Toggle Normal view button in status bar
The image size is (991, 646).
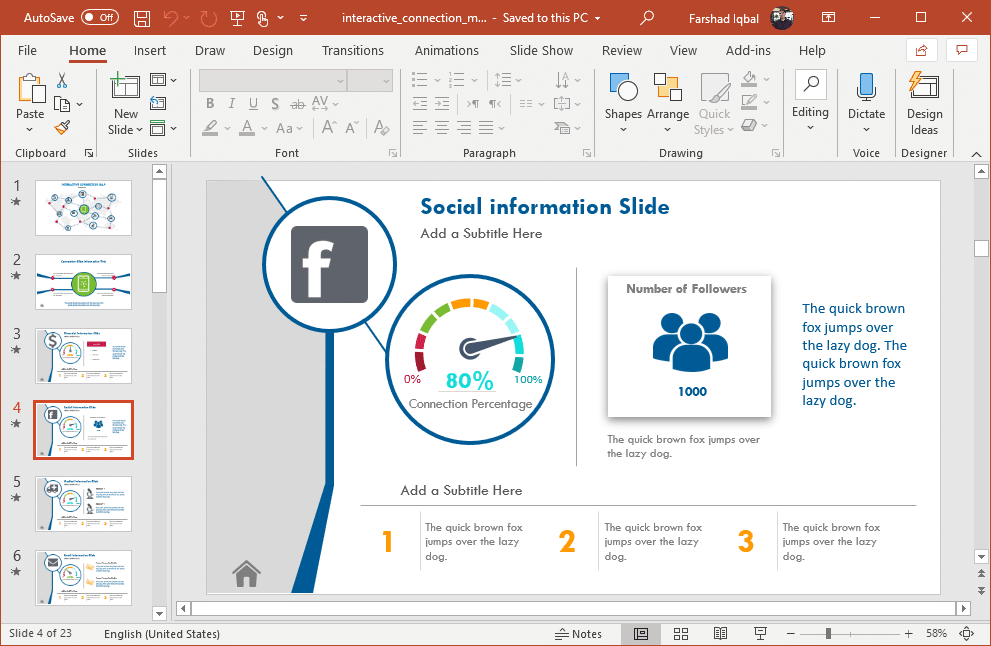pyautogui.click(x=641, y=634)
